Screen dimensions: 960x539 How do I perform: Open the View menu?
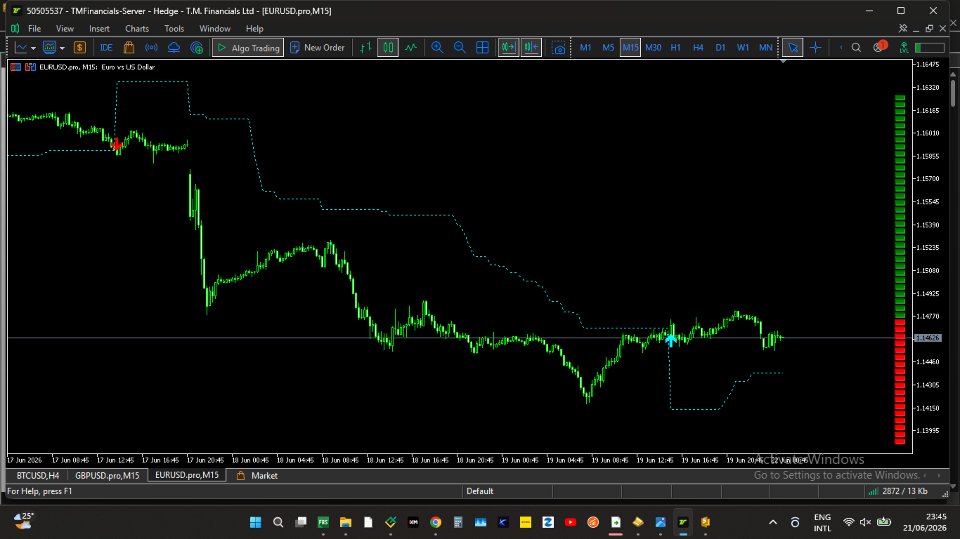pyautogui.click(x=65, y=28)
